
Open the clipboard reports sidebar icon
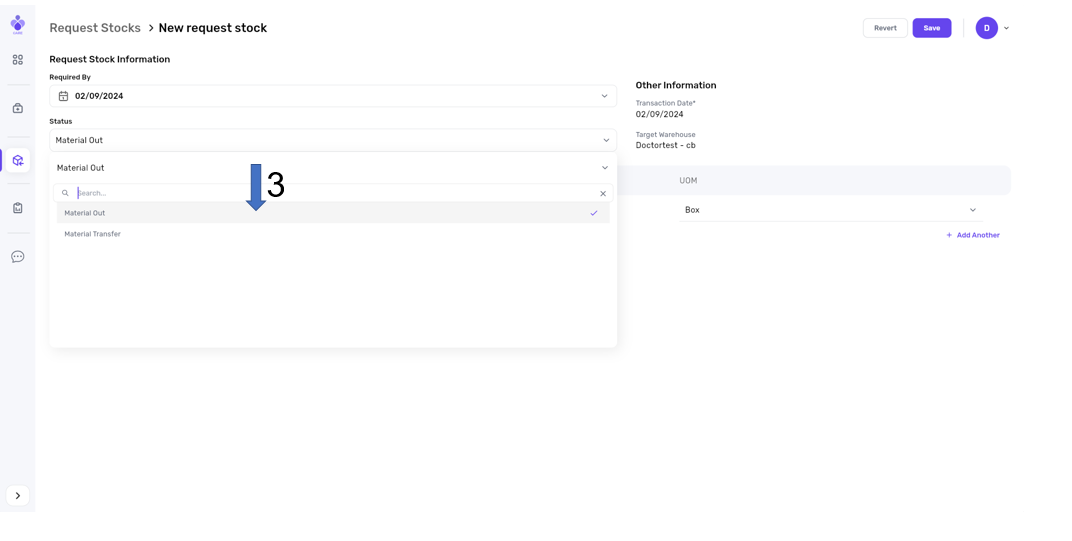(x=18, y=208)
